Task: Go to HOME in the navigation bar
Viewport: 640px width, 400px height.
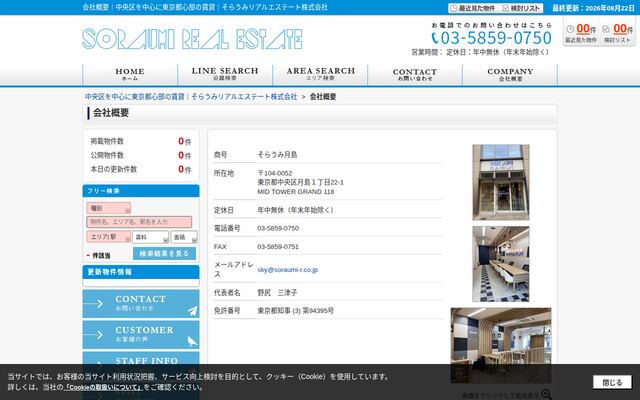Action: pyautogui.click(x=130, y=74)
